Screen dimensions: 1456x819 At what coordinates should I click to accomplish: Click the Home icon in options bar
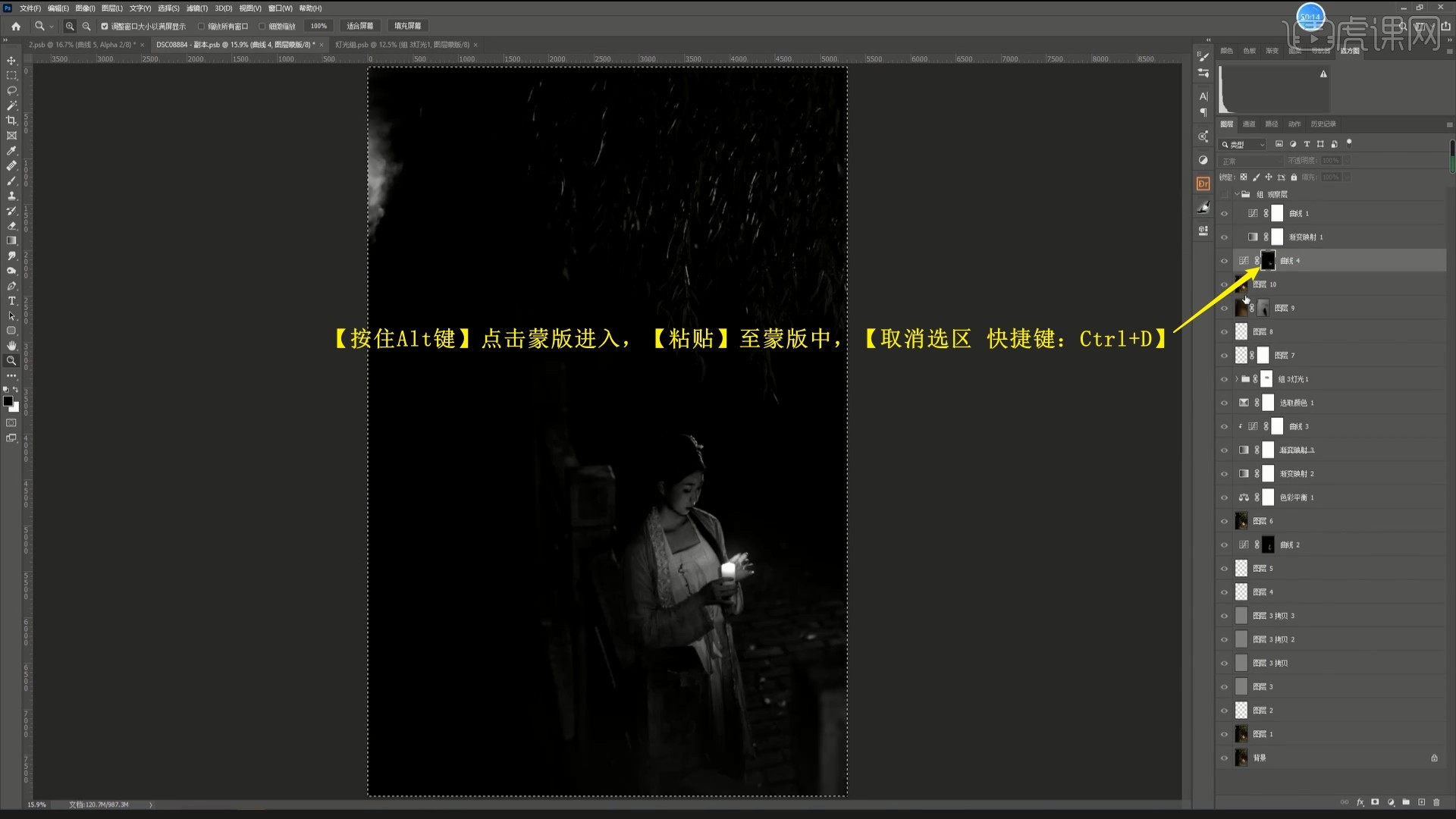click(16, 26)
